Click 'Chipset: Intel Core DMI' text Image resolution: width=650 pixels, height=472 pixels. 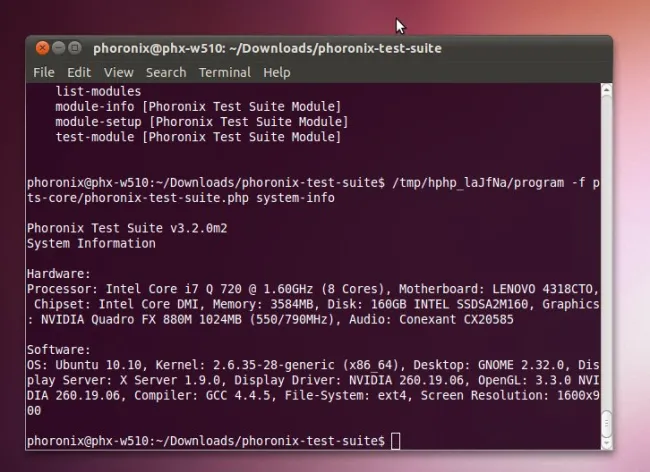click(x=116, y=304)
